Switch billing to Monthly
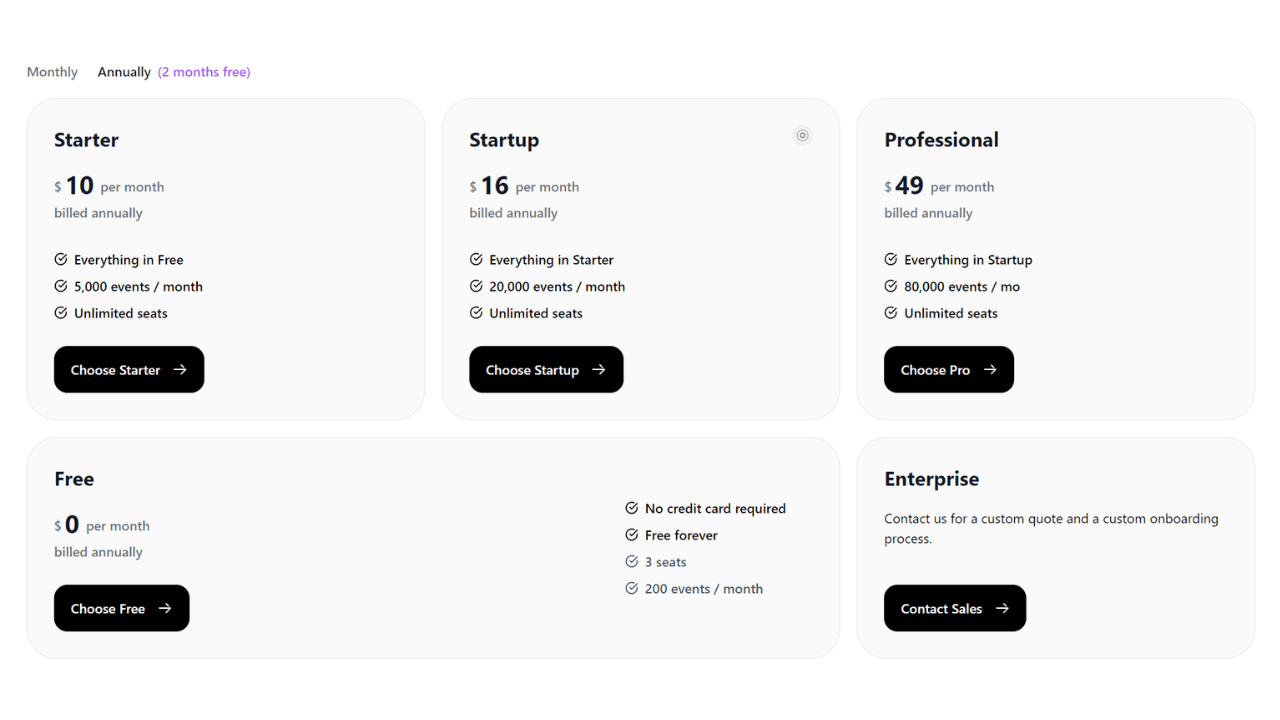Image resolution: width=1280 pixels, height=720 pixels. click(52, 71)
